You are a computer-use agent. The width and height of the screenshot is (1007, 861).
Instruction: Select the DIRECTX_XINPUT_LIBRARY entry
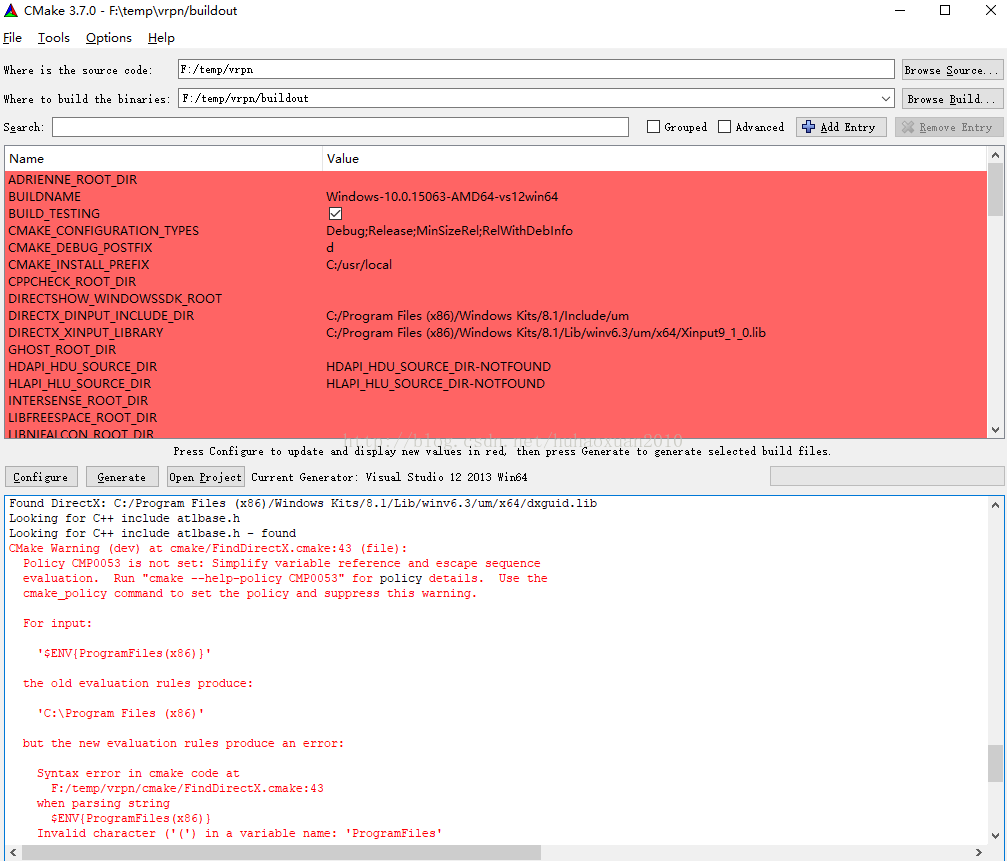tap(85, 333)
